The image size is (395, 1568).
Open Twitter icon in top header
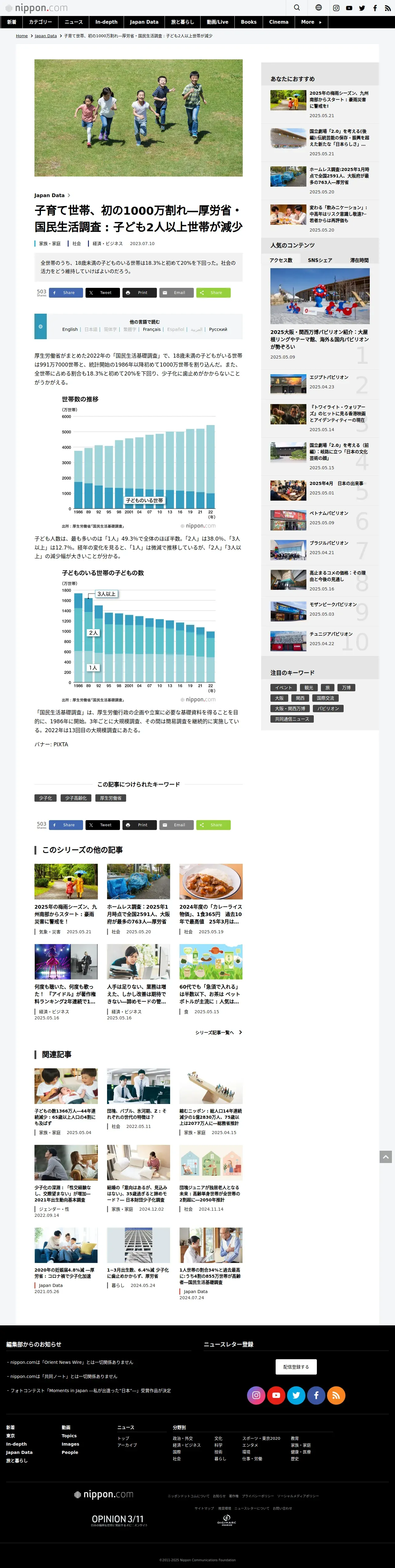point(362,8)
